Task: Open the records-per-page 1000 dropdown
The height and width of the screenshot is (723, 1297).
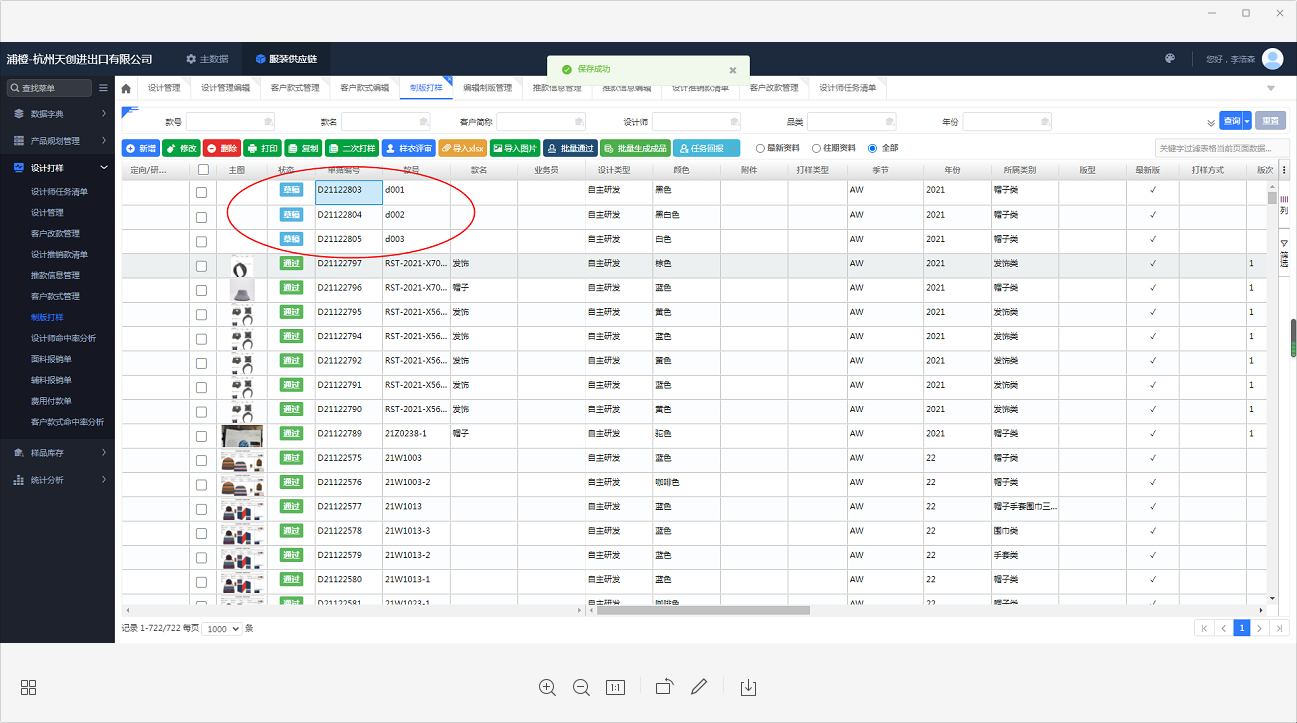Action: coord(221,629)
